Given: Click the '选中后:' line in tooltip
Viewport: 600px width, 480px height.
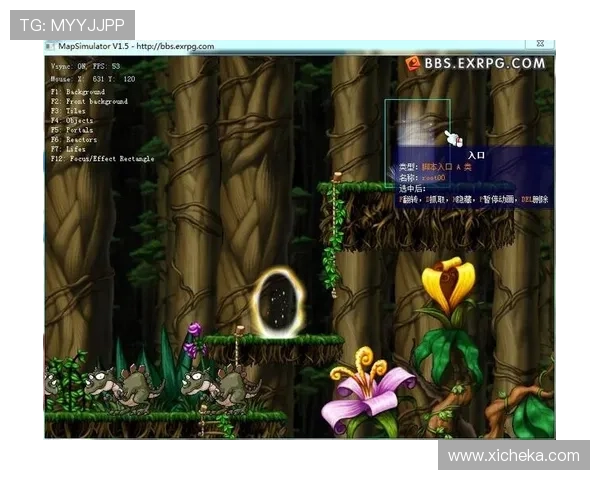Looking at the screenshot, I should tap(412, 189).
